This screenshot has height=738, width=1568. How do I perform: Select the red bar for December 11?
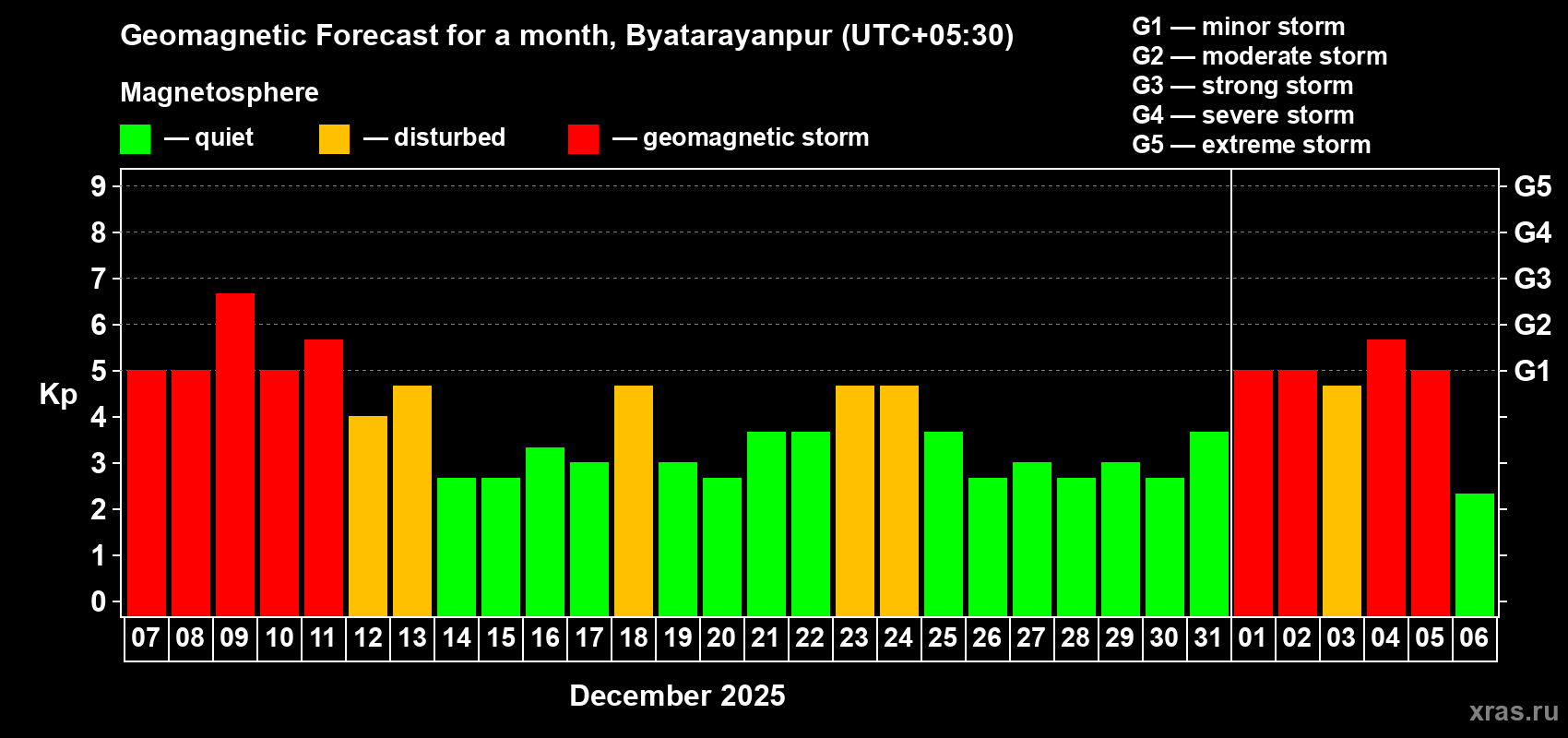[x=324, y=478]
